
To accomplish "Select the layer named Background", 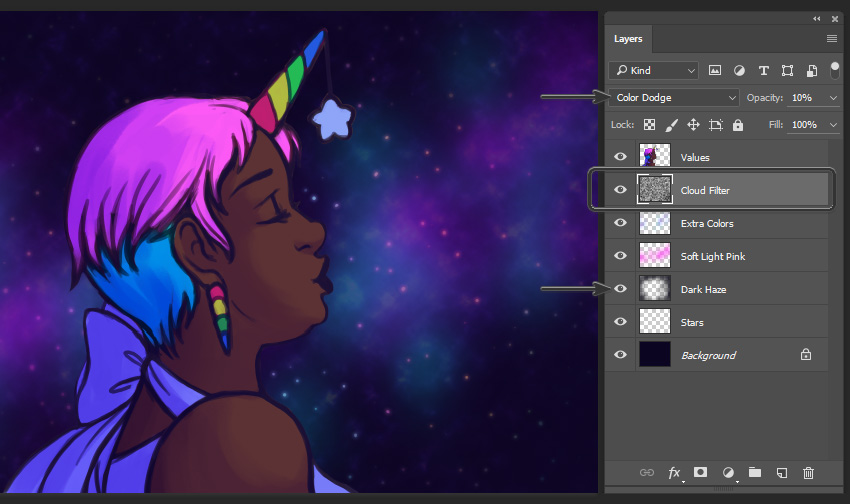I will (x=709, y=356).
